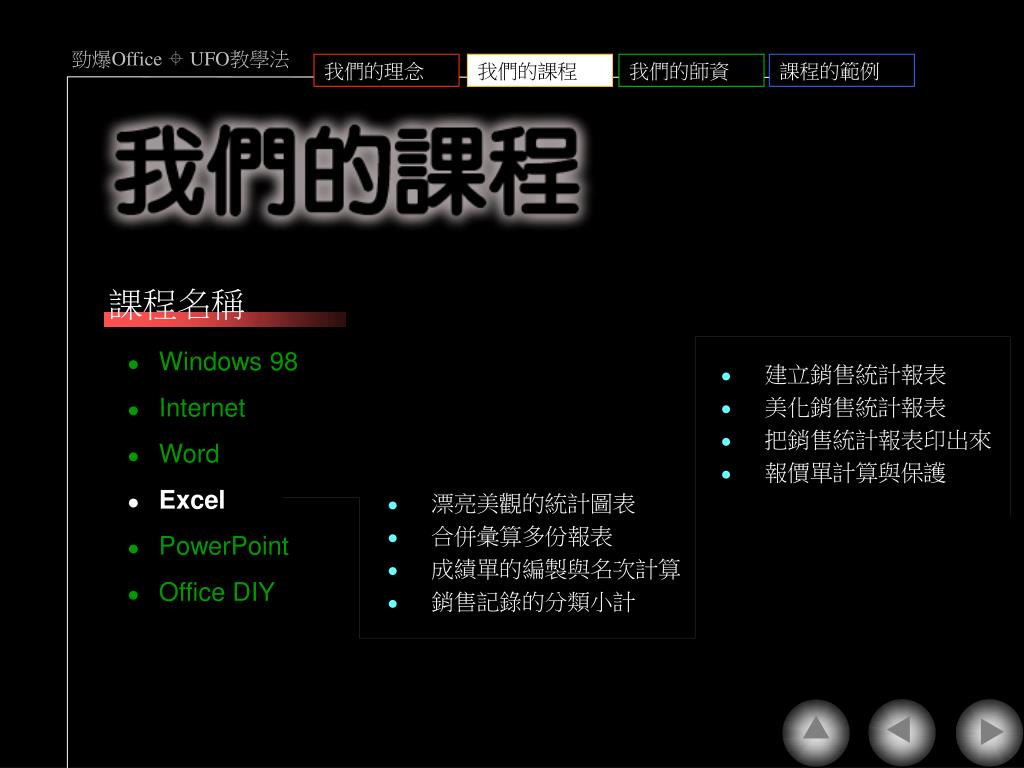The width and height of the screenshot is (1024, 768).
Task: Click 成績單的編製與名次計算 topic
Action: point(556,569)
